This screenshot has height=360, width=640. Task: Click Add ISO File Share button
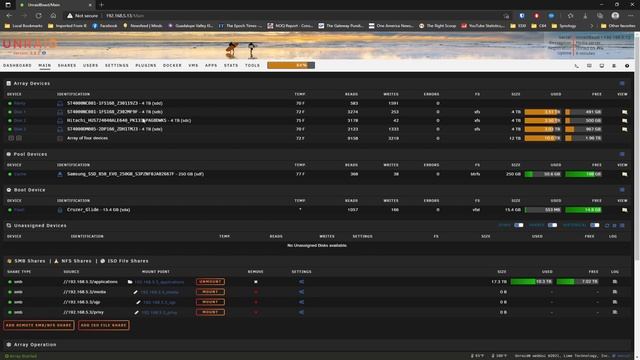(x=104, y=325)
